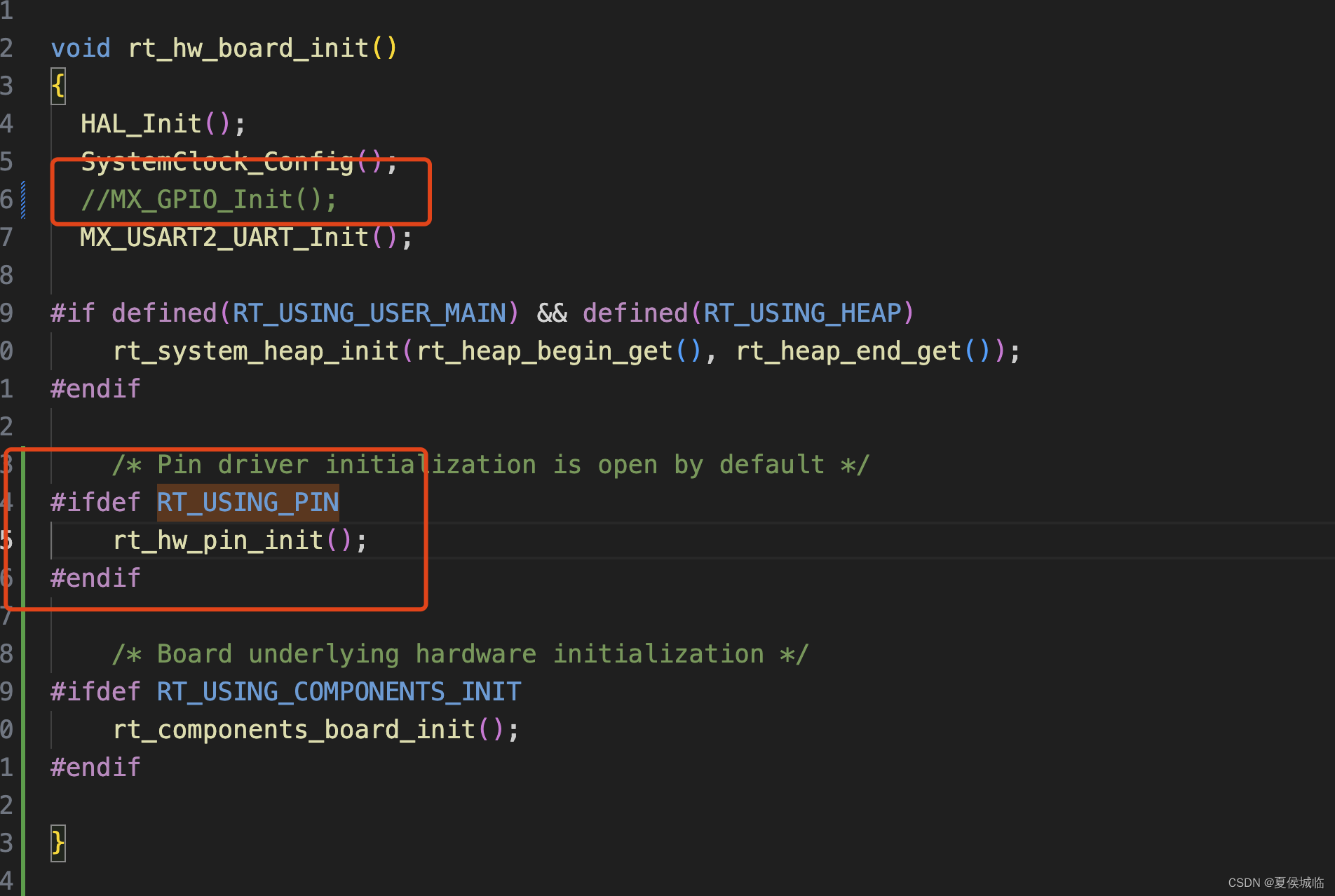Viewport: 1335px width, 896px height.
Task: Click the Board underlying hardware comment
Action: (461, 654)
